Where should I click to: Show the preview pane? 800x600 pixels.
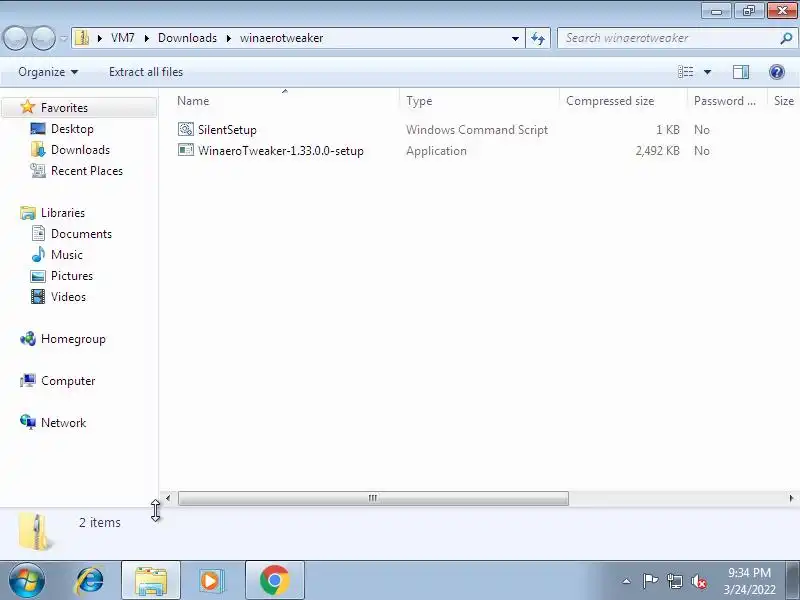pos(741,72)
